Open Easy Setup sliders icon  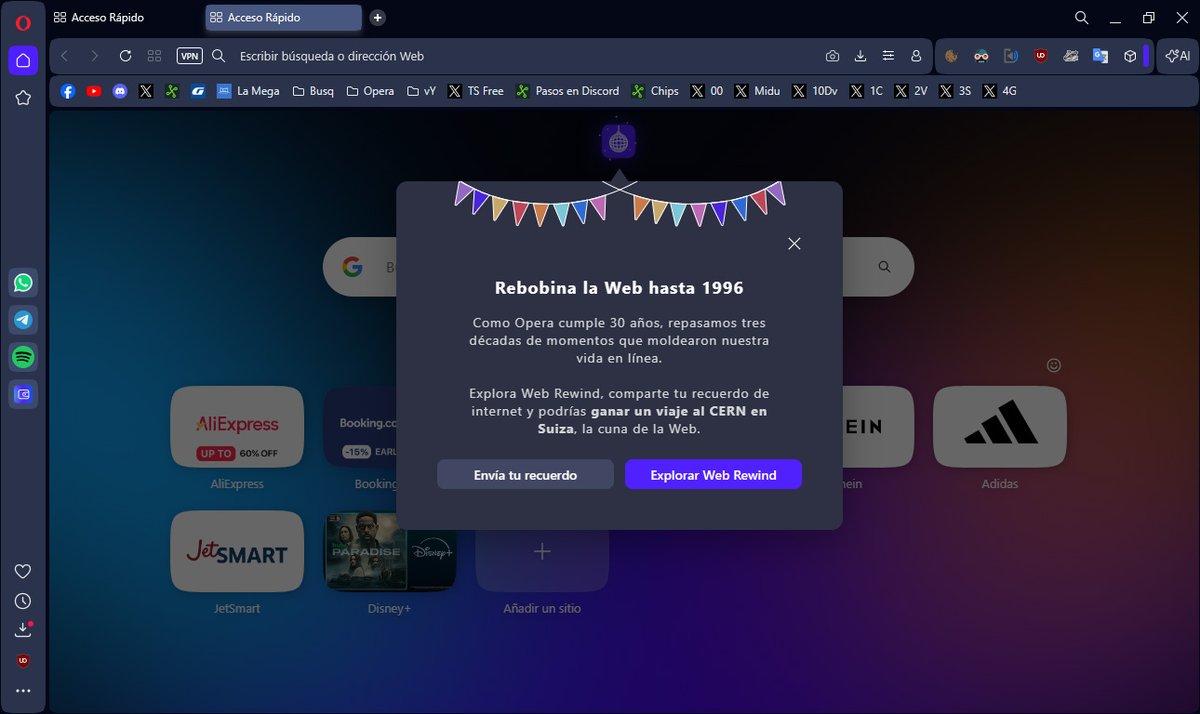click(x=888, y=56)
